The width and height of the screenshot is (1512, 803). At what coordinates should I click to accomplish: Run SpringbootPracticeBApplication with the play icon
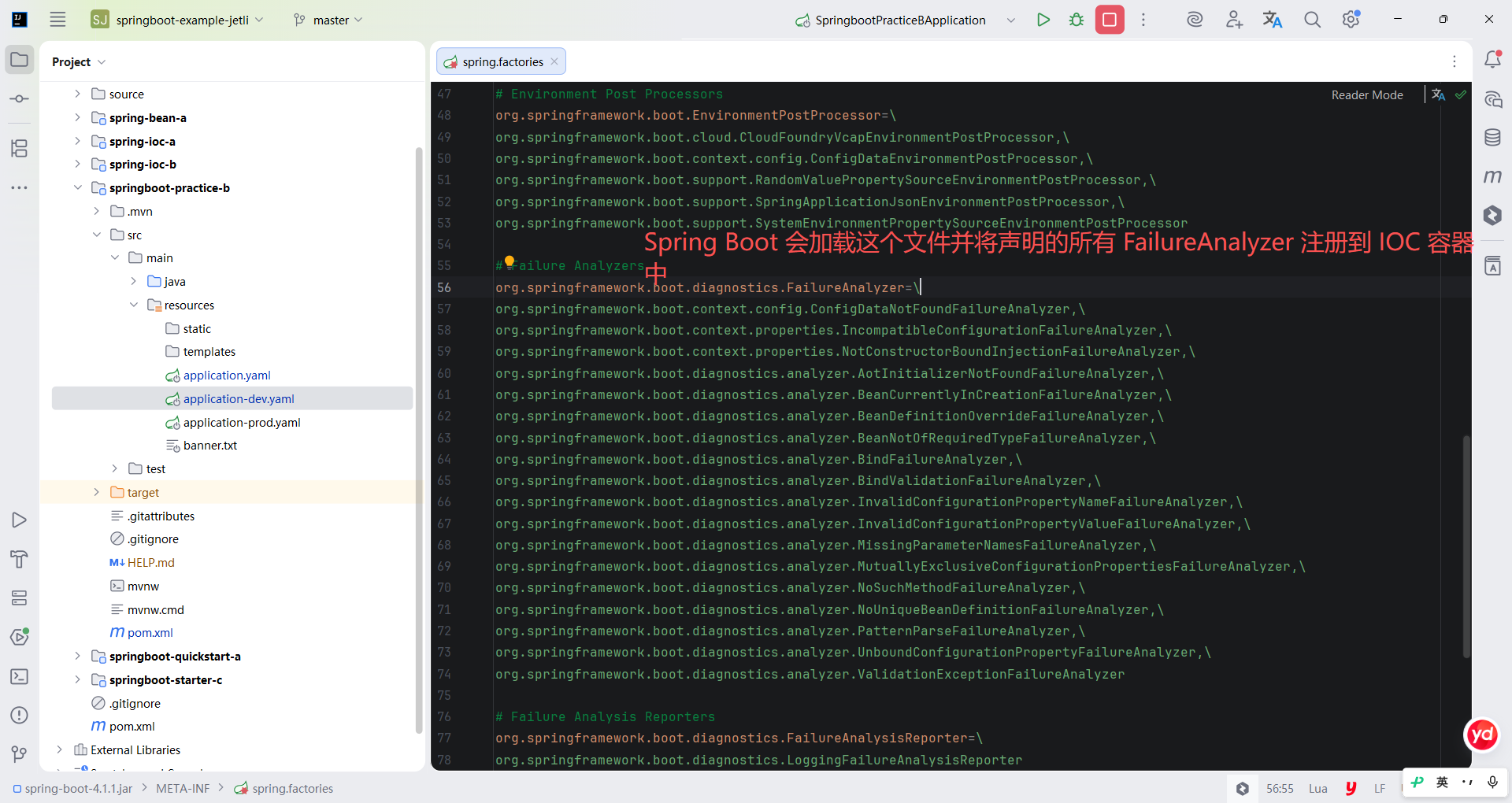pos(1043,20)
